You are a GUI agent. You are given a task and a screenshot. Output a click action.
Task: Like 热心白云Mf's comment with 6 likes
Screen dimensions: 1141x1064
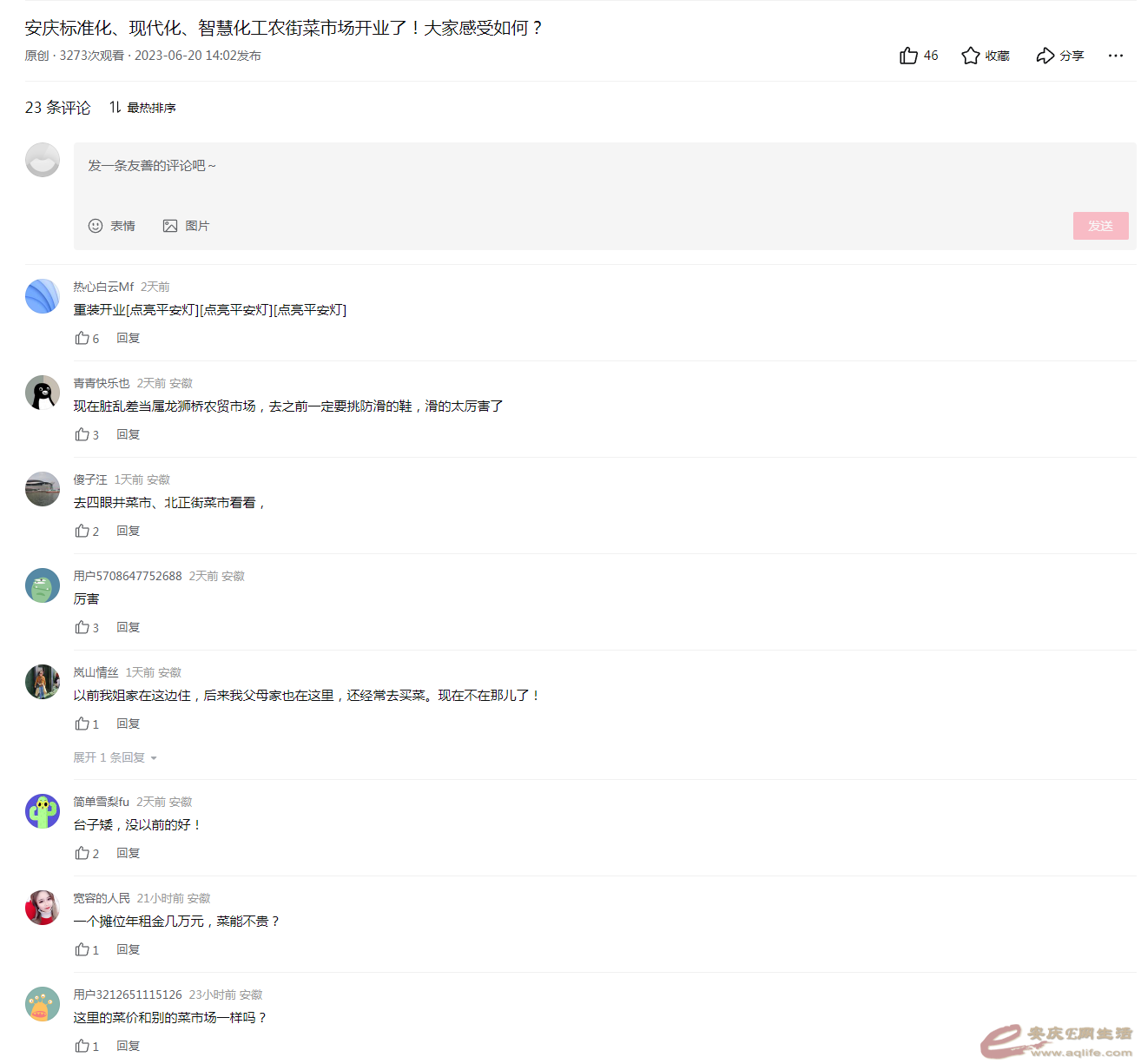point(87,338)
